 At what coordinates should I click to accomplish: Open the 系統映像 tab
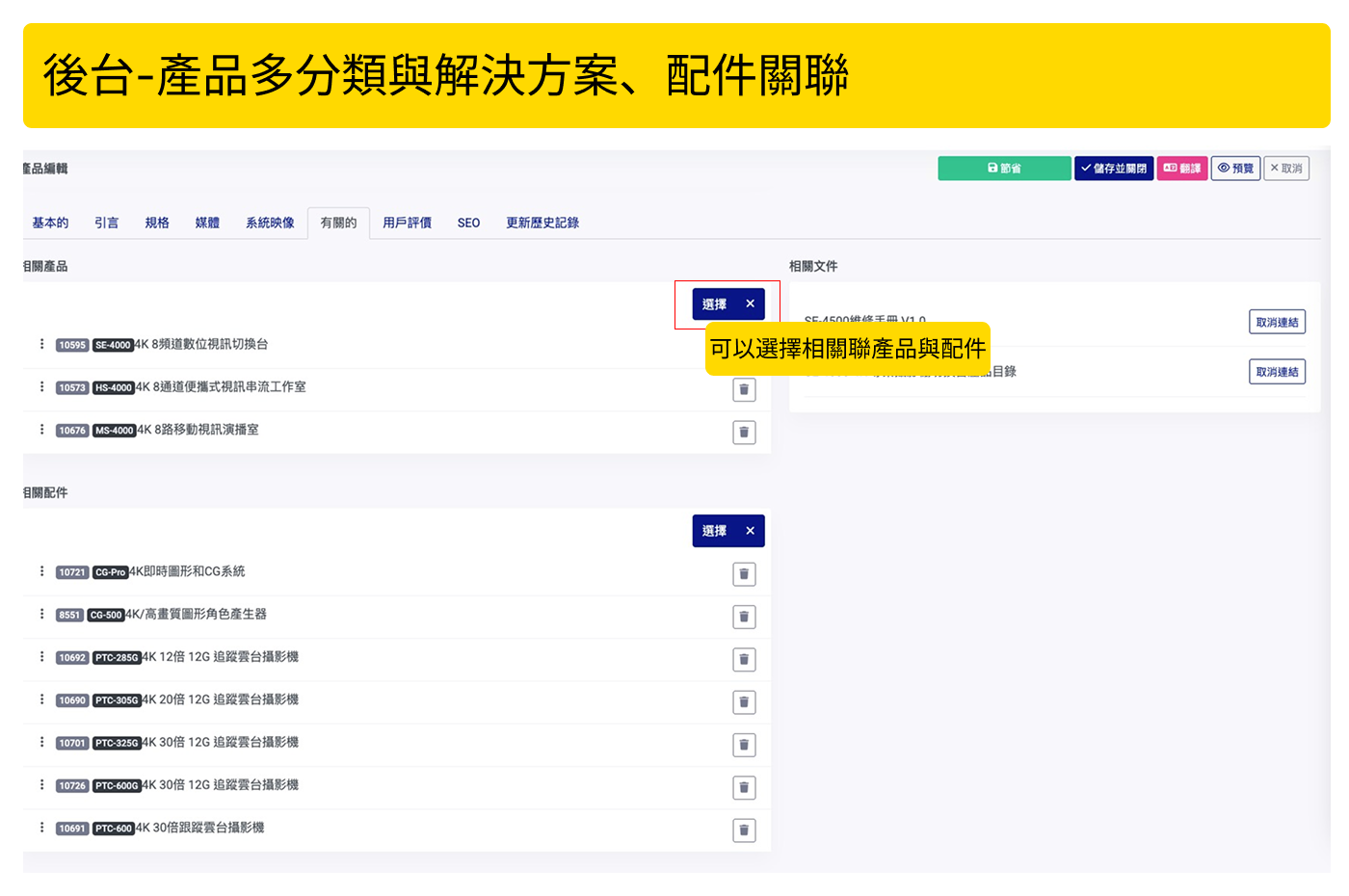[270, 223]
